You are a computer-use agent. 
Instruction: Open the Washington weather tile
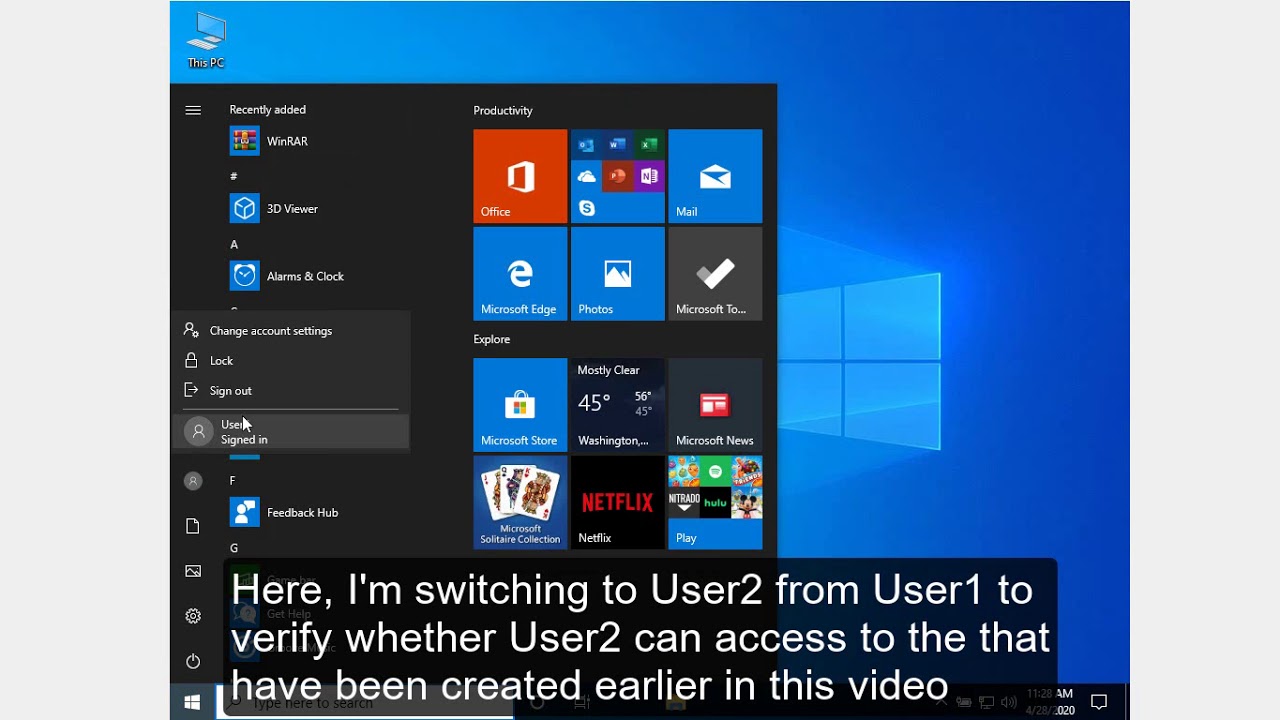[x=618, y=405]
